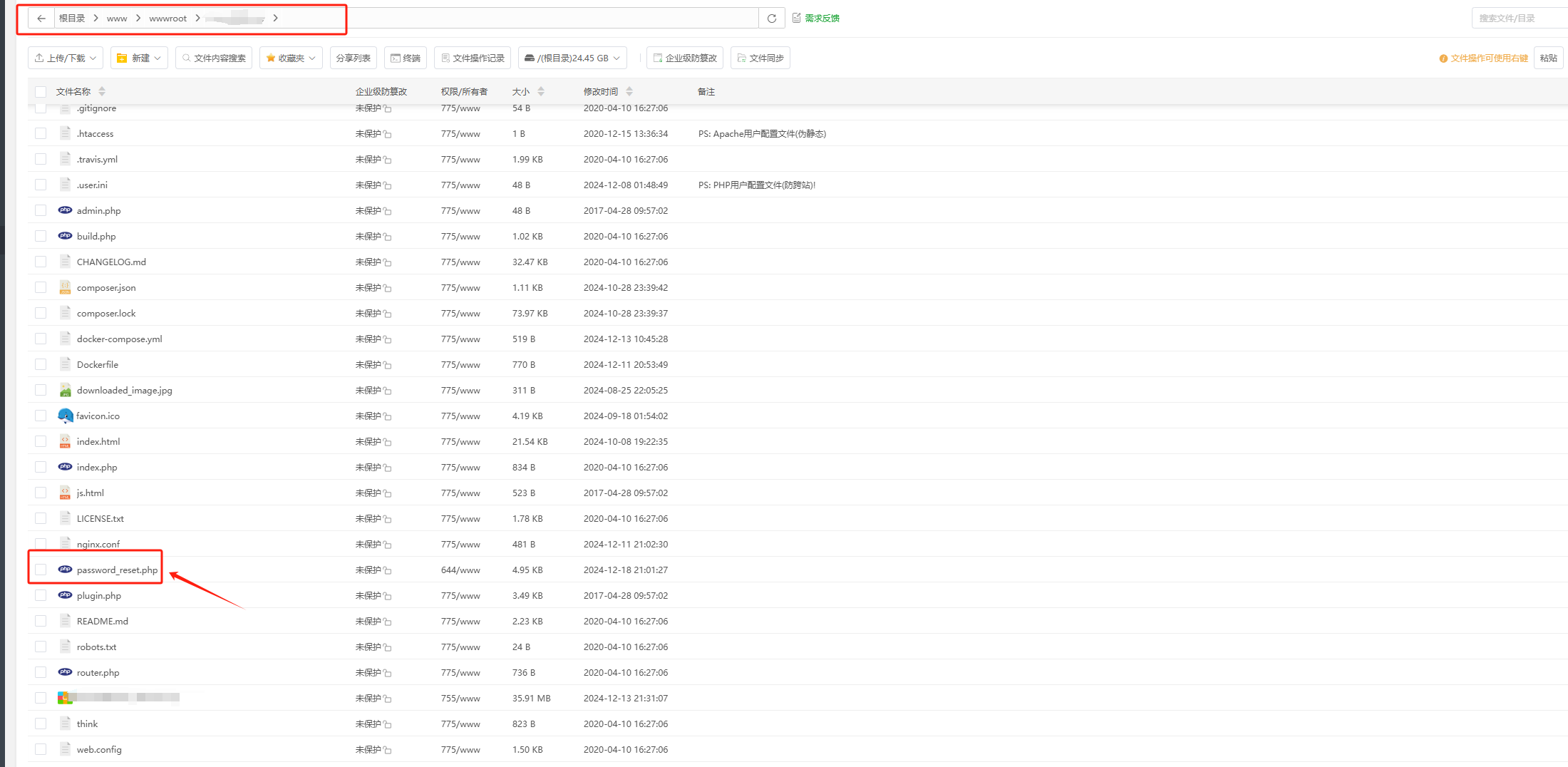Click the search files input field

click(1520, 19)
